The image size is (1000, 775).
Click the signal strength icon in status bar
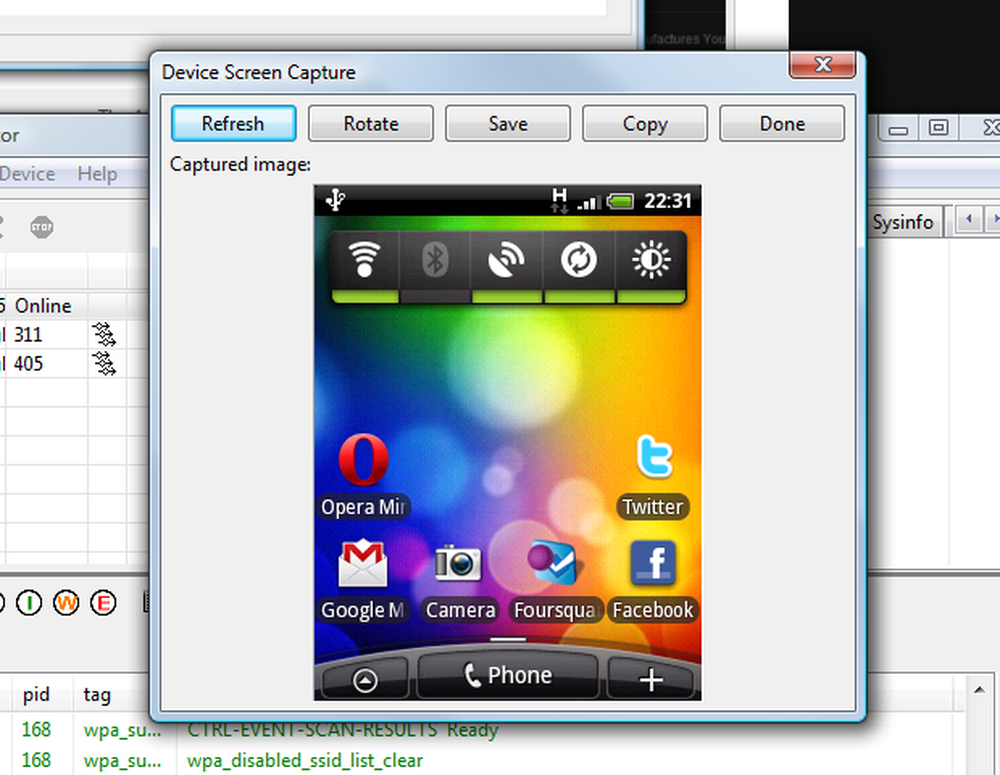pos(589,203)
